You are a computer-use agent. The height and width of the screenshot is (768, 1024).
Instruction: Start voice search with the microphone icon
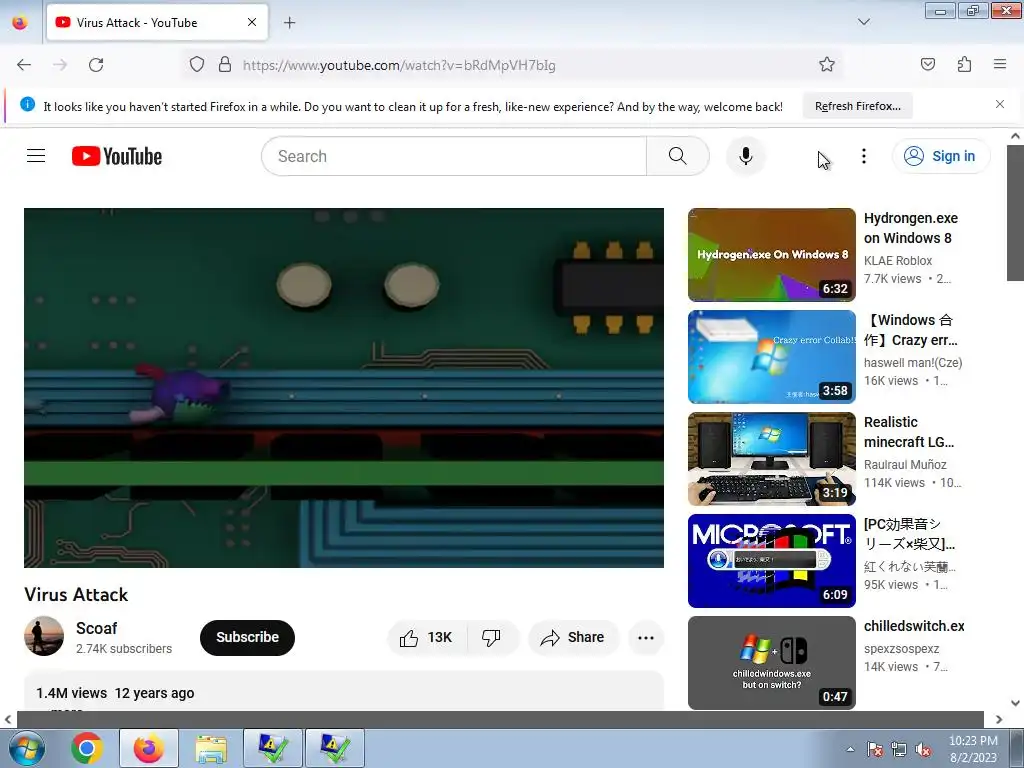(745, 156)
